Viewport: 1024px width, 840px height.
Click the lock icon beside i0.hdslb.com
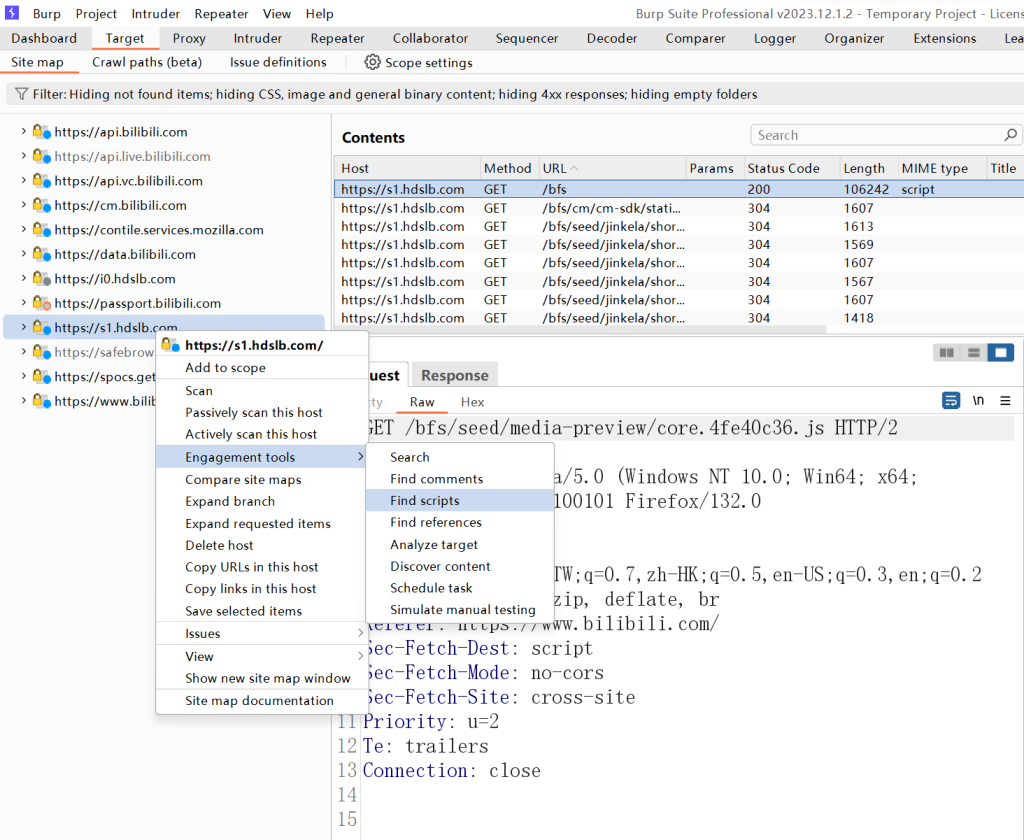[x=42, y=279]
